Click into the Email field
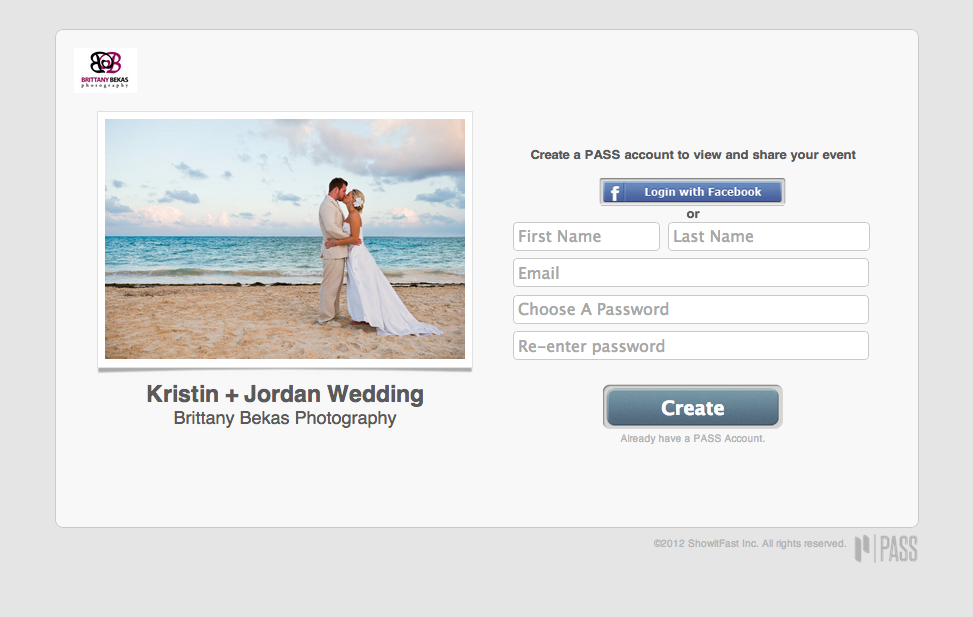This screenshot has height=617, width=973. coord(690,273)
